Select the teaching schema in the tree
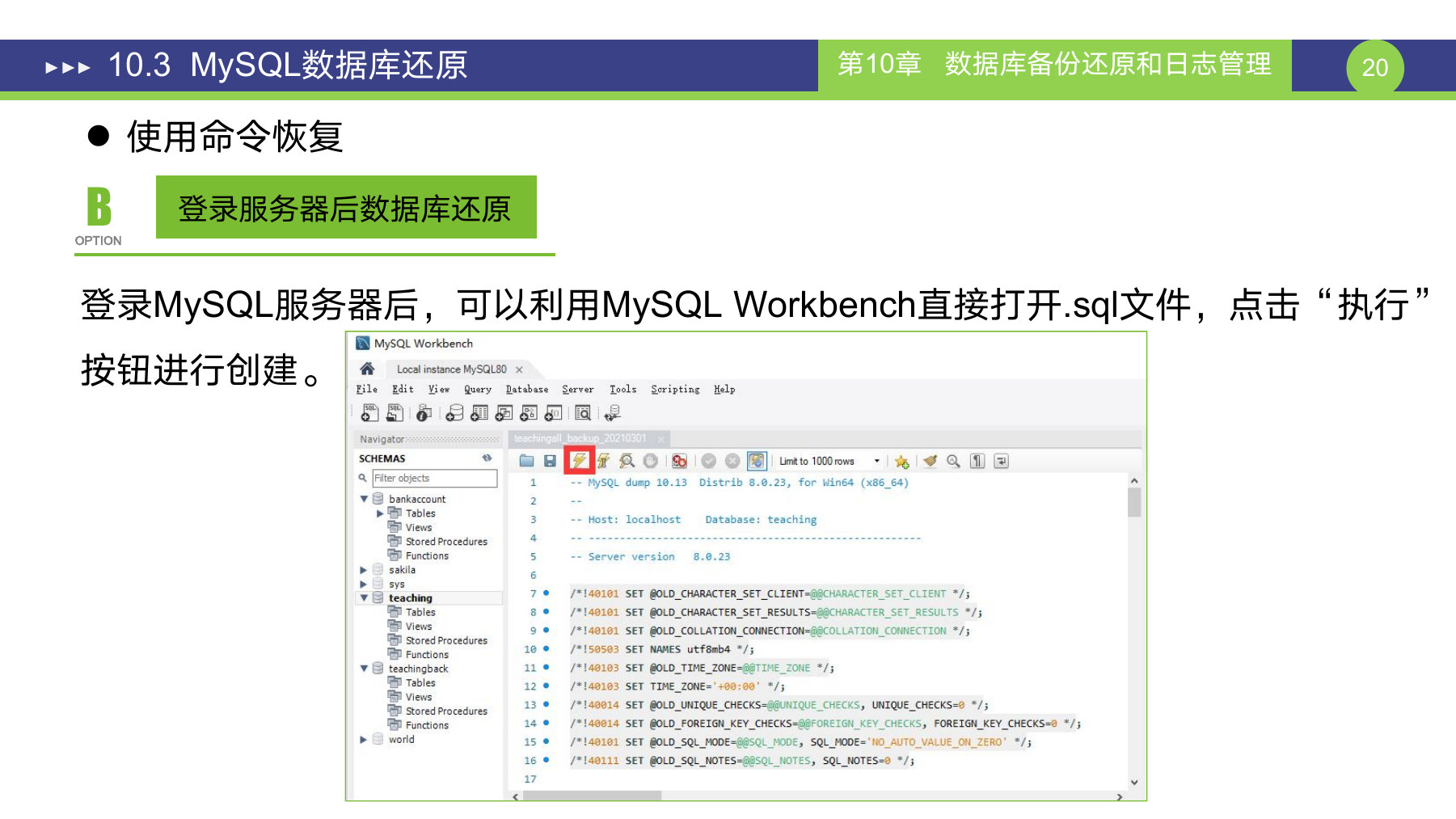Viewport: 1456px width, 819px height. tap(411, 598)
